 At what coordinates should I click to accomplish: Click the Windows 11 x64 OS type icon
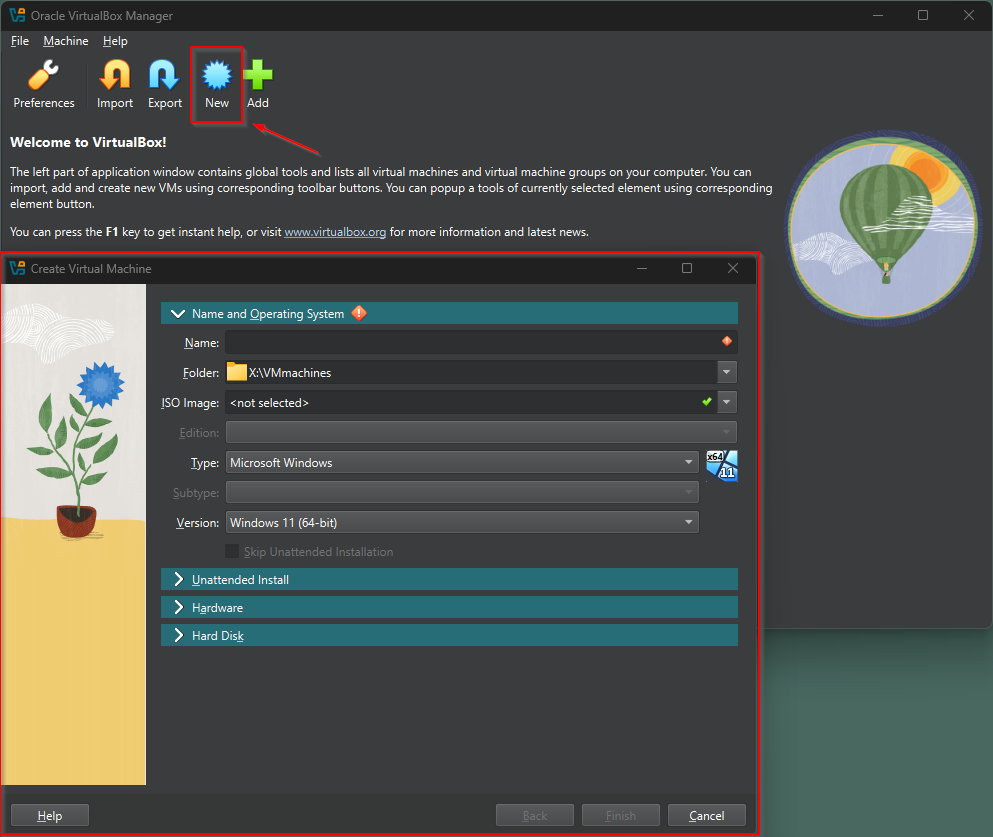[722, 465]
